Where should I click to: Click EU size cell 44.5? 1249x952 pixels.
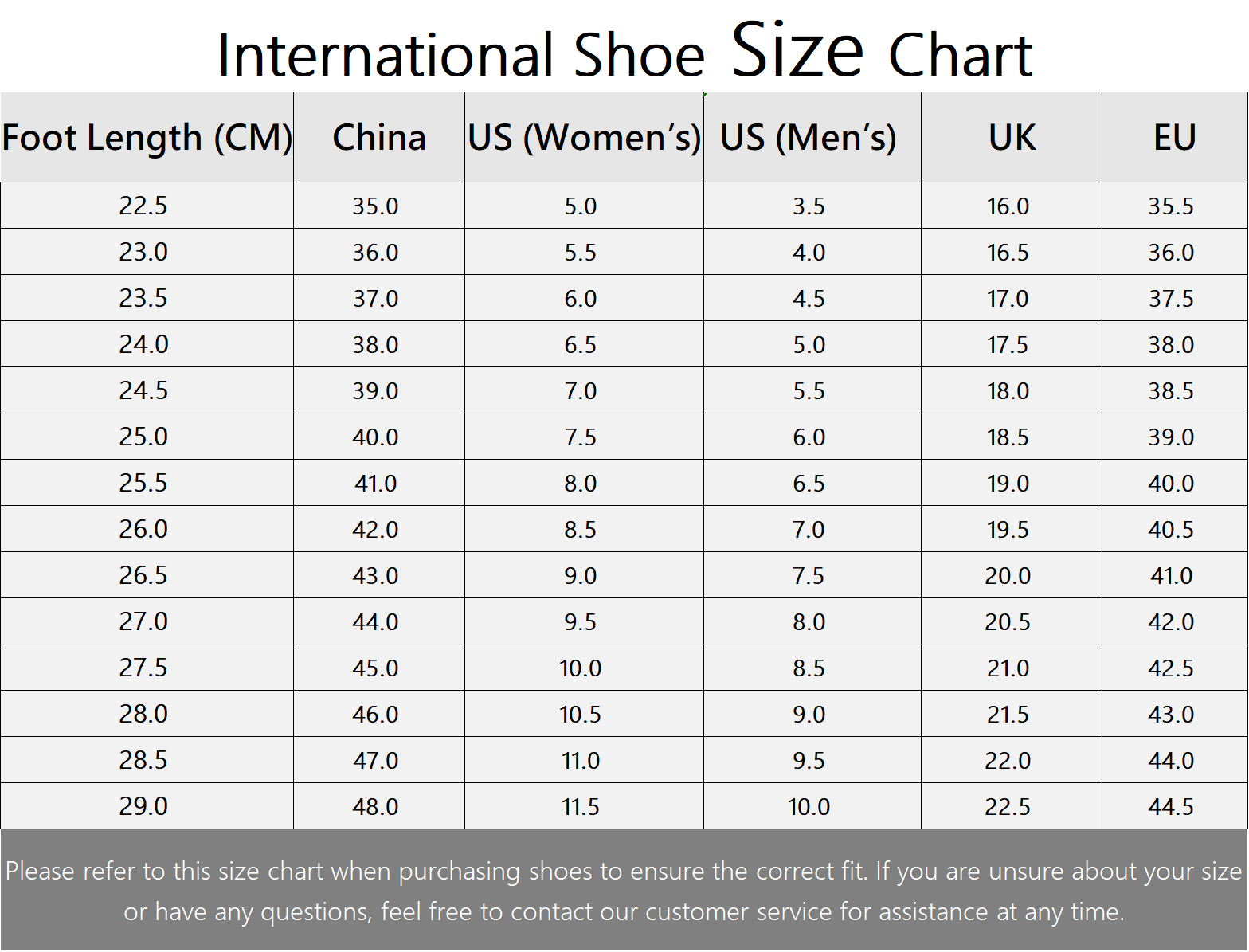coord(1175,806)
